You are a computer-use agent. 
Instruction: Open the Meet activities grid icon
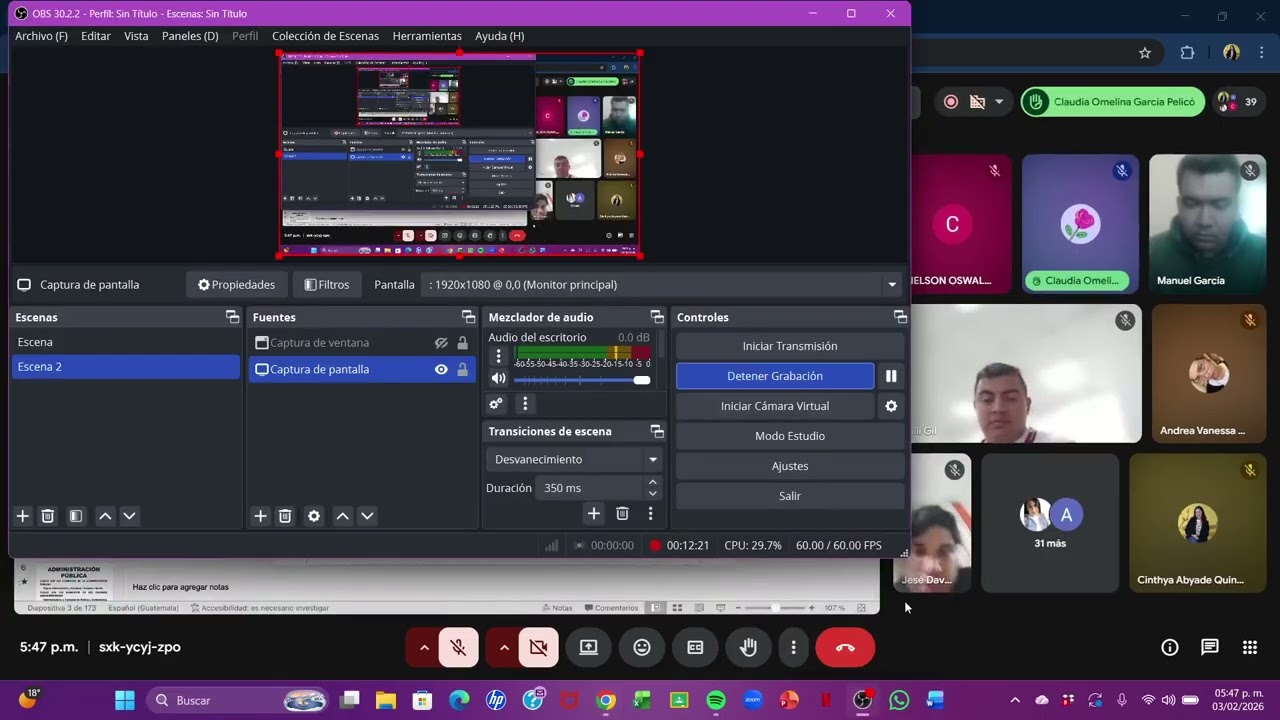pyautogui.click(x=1250, y=647)
